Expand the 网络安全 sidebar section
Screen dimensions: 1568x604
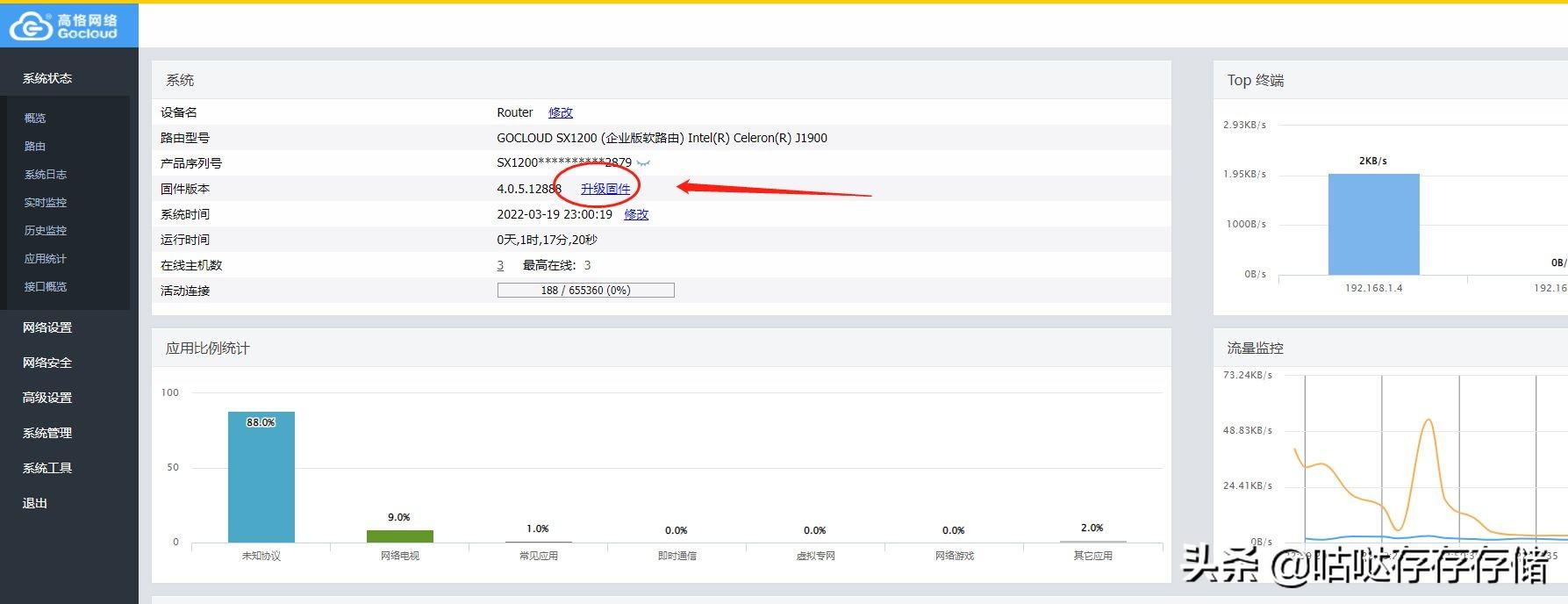click(x=47, y=363)
